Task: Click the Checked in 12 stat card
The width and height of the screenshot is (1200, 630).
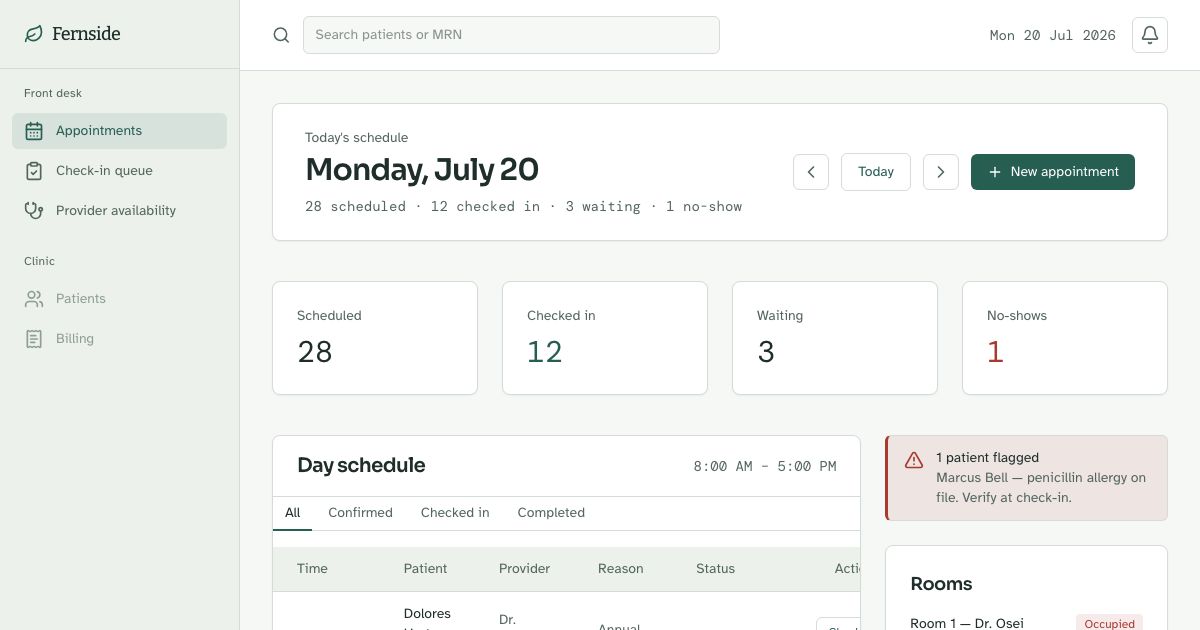Action: tap(605, 338)
